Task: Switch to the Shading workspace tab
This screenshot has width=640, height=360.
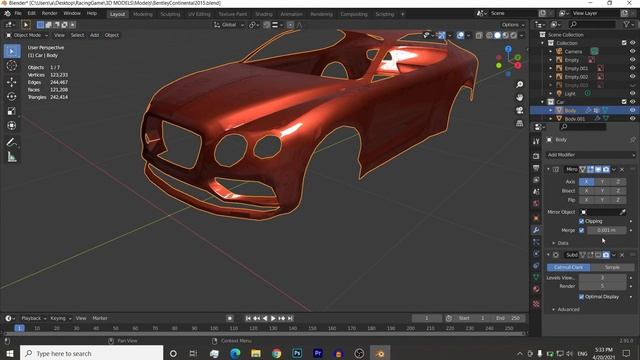Action: click(264, 14)
